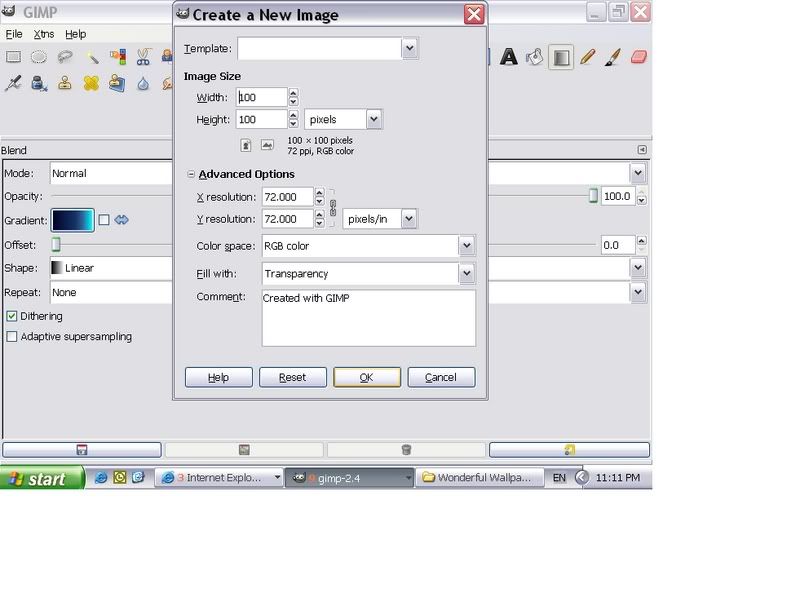Click the Opacity slider handle

[593, 196]
